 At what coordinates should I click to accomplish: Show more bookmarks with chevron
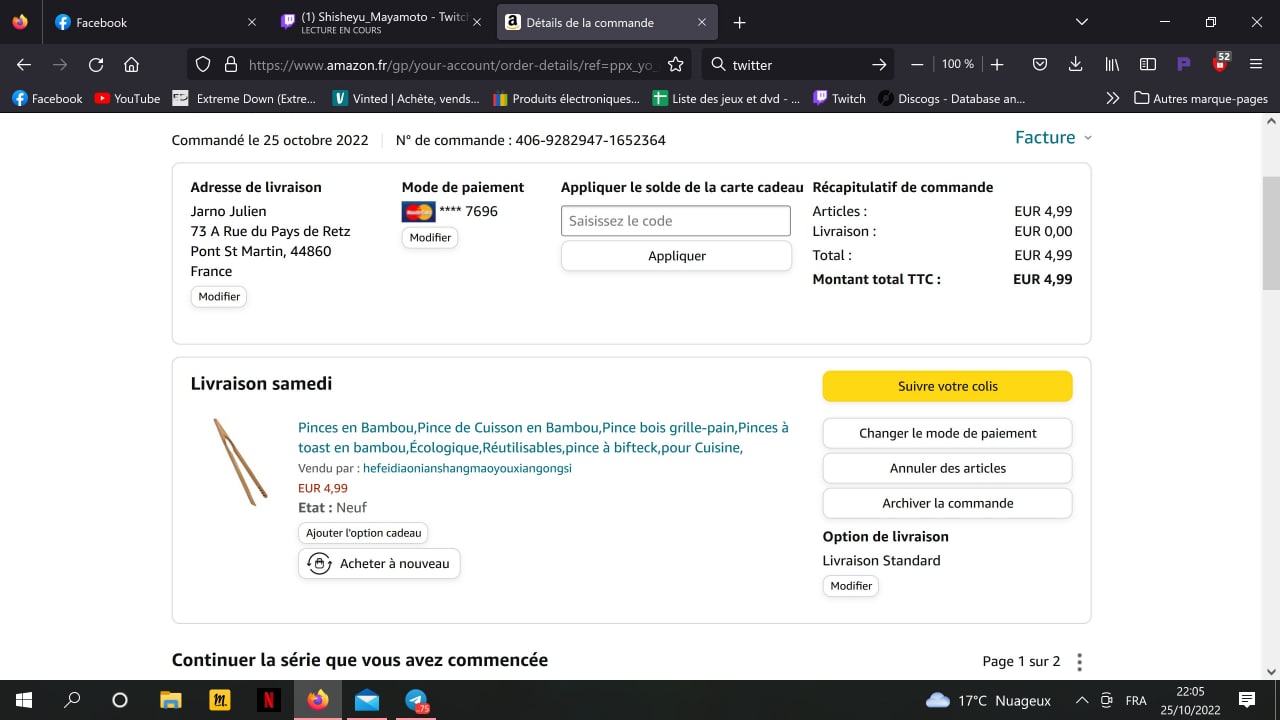tap(1112, 98)
